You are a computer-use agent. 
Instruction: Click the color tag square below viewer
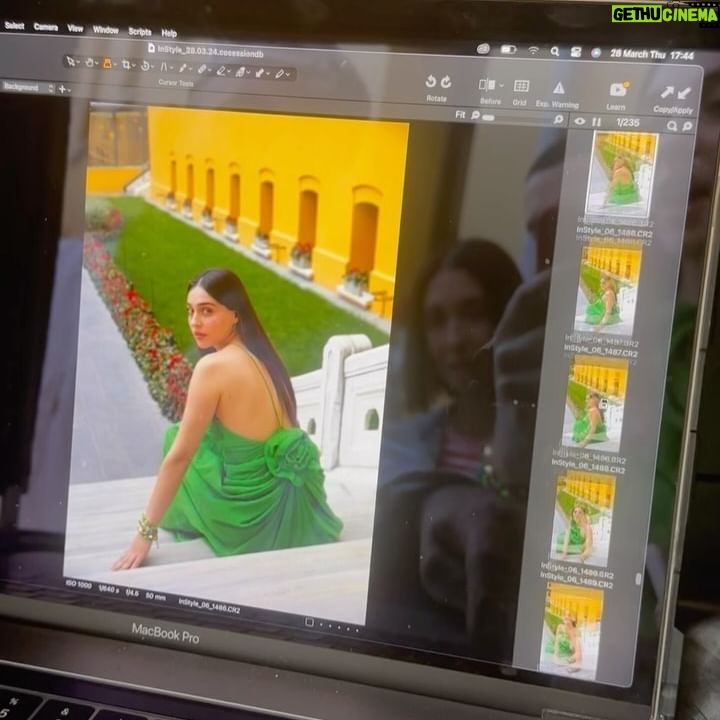pyautogui.click(x=309, y=622)
